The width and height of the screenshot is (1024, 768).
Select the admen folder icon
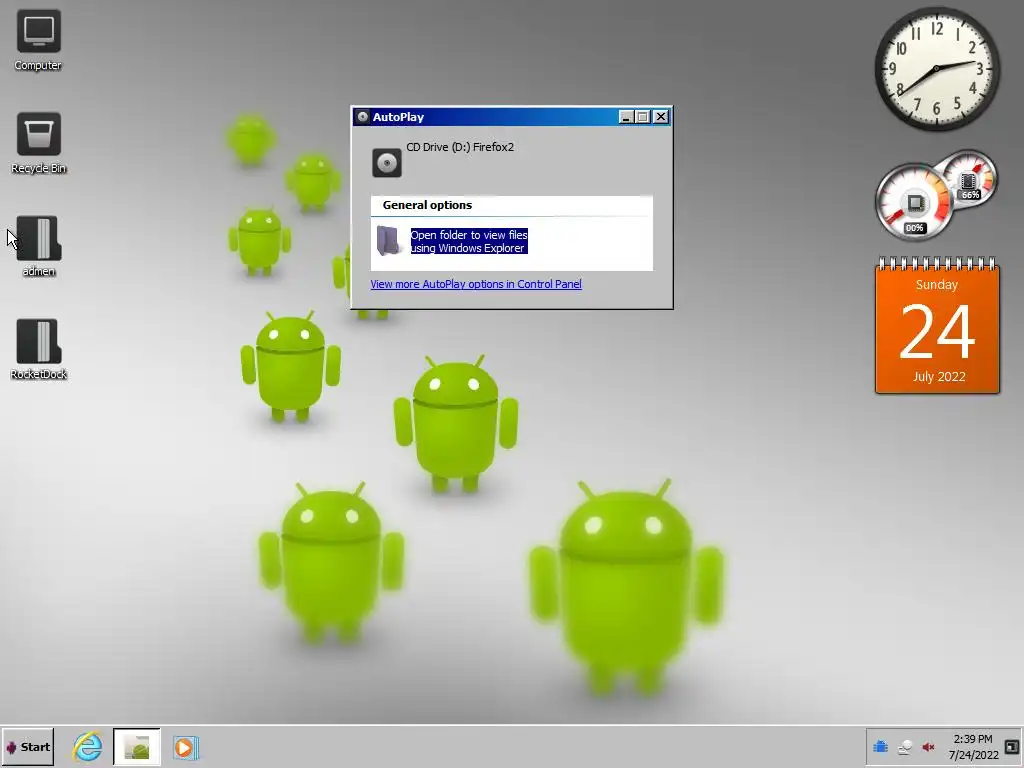pos(39,246)
